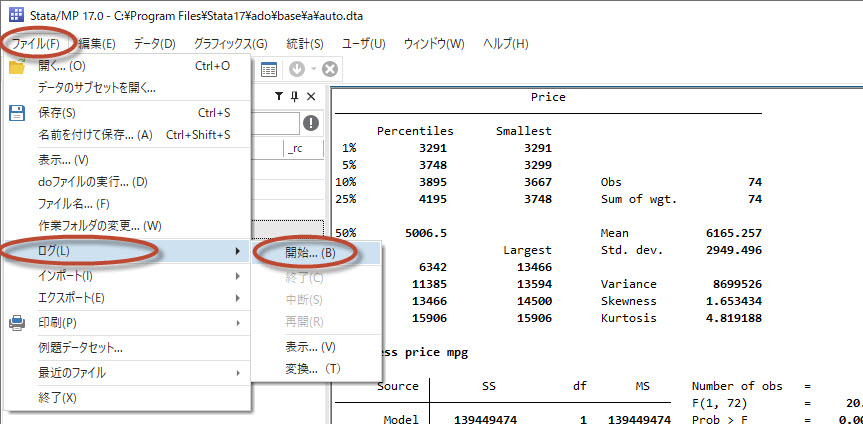Expand the インポート(I) submenu arrow
The height and width of the screenshot is (424, 863).
(238, 276)
